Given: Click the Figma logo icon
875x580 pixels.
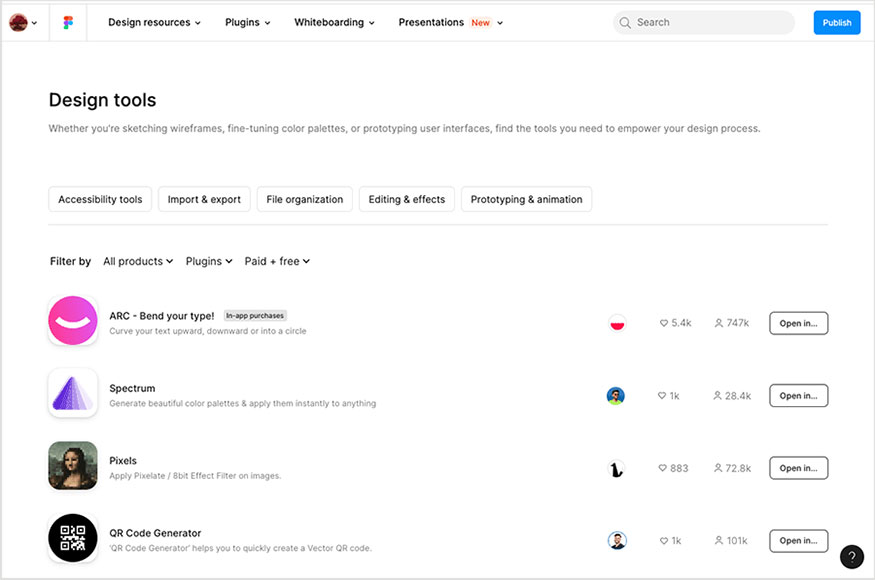Looking at the screenshot, I should pos(67,22).
